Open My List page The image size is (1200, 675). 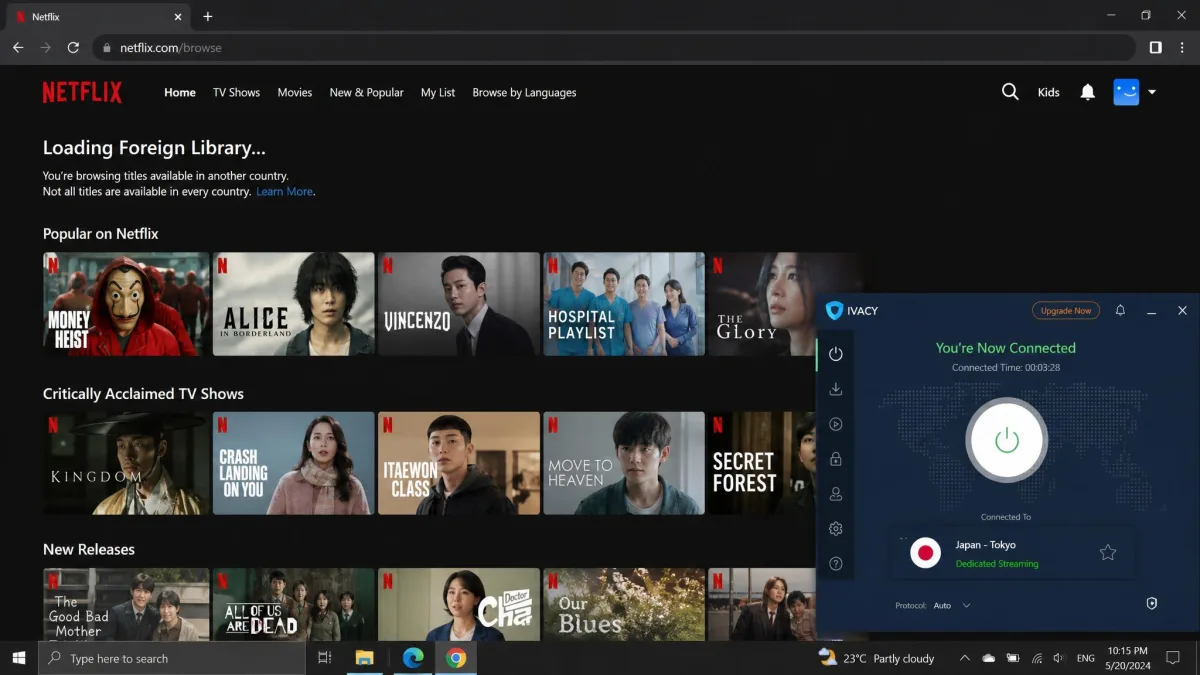pos(438,92)
